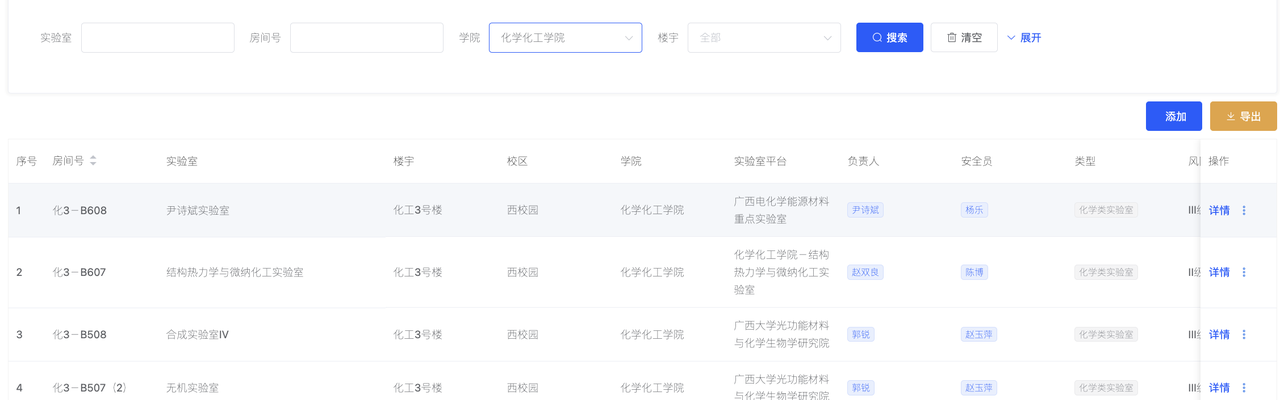Image resolution: width=1280 pixels, height=400 pixels.
Task: Sort by 房间号 column sort icon
Action: [x=93, y=161]
